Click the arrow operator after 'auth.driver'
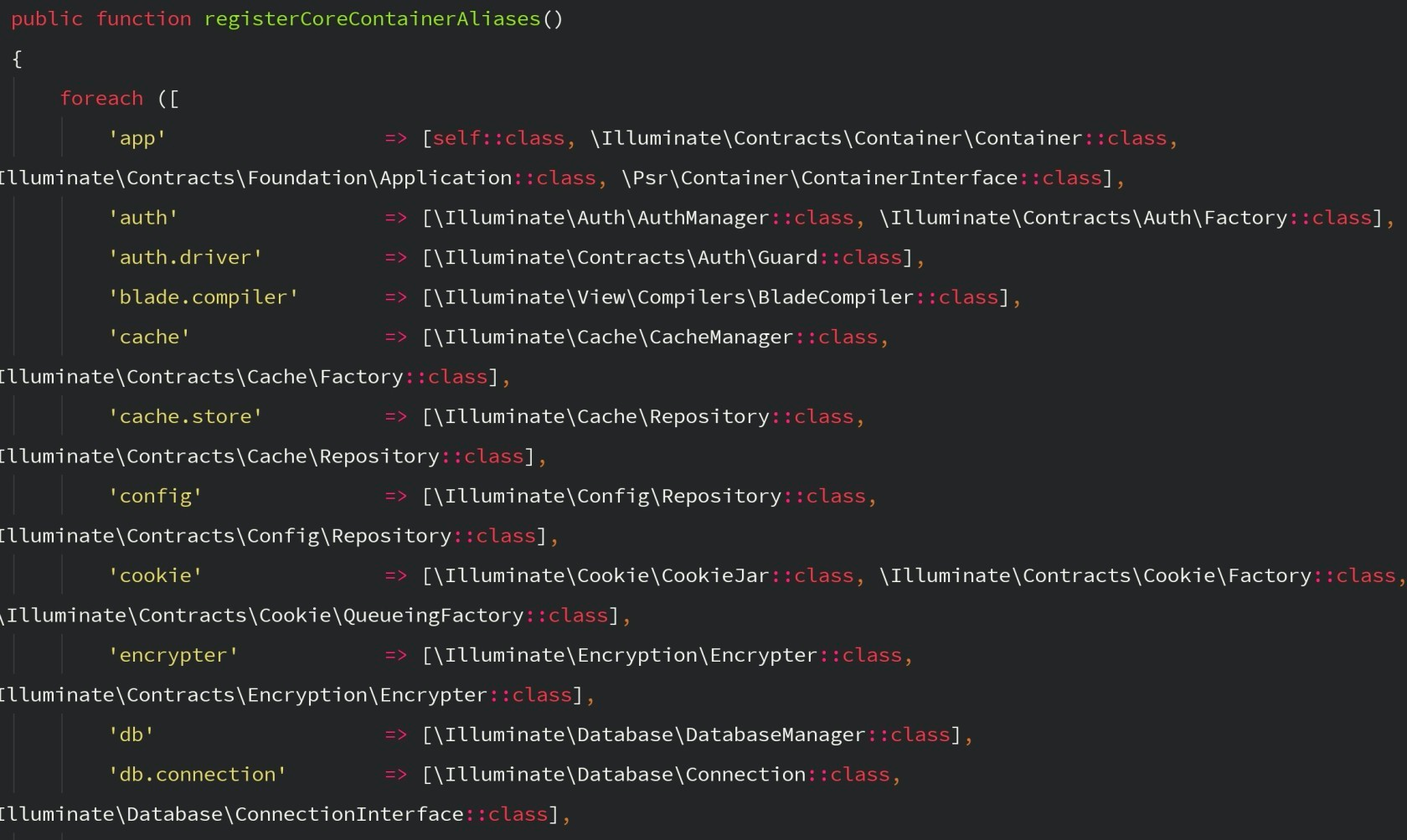The width and height of the screenshot is (1407, 840). pos(396,257)
